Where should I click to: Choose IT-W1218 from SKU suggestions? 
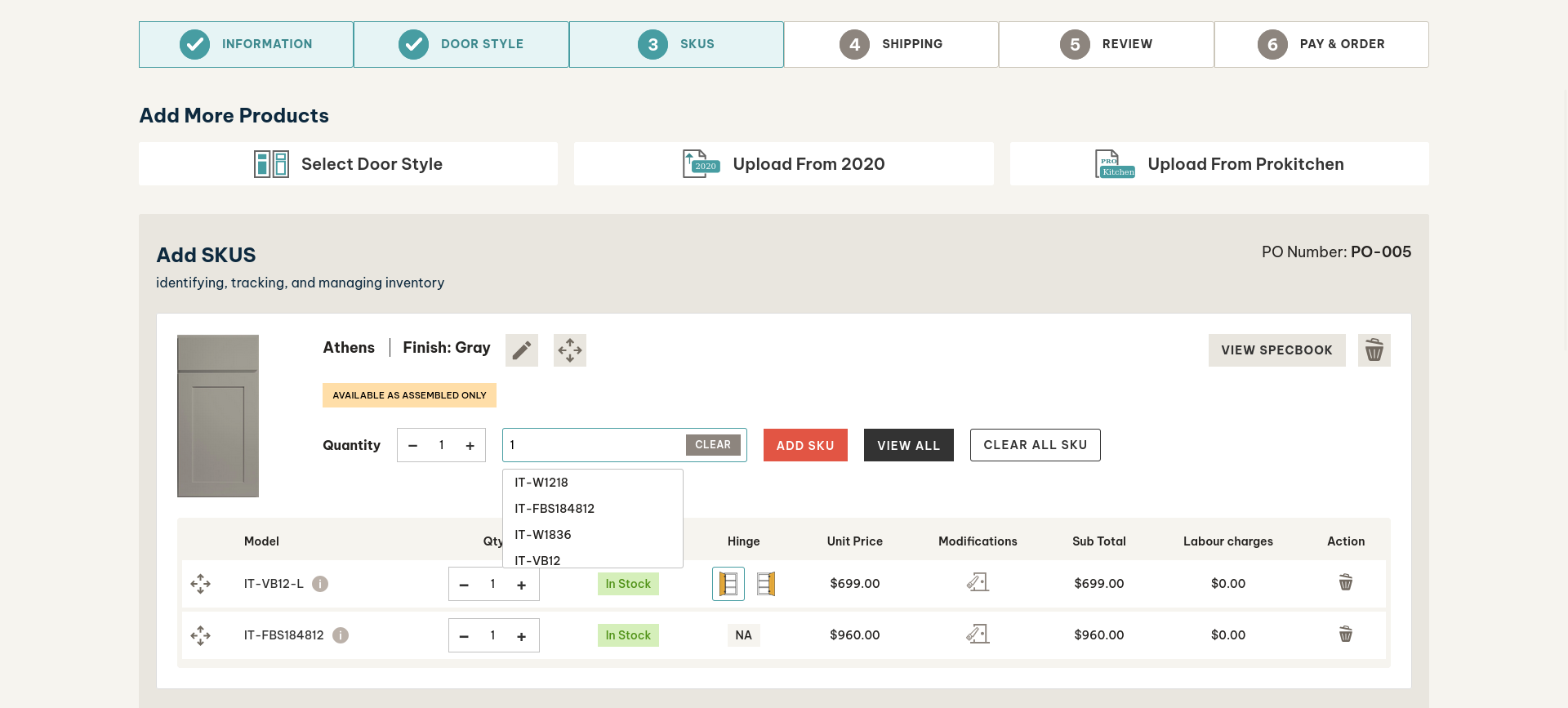pyautogui.click(x=541, y=483)
